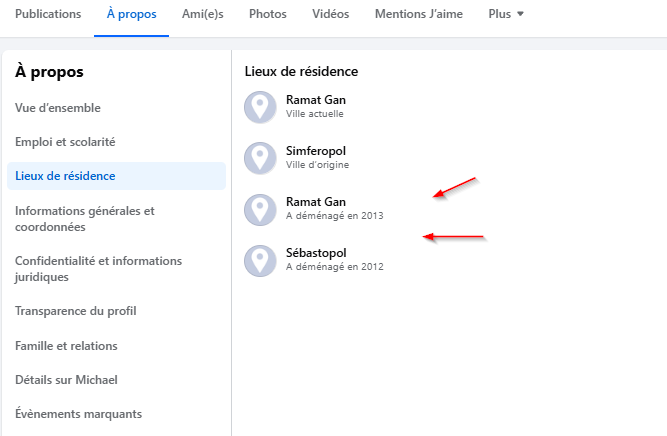
Task: Open Informations générales et coordonnées
Action: 85,219
